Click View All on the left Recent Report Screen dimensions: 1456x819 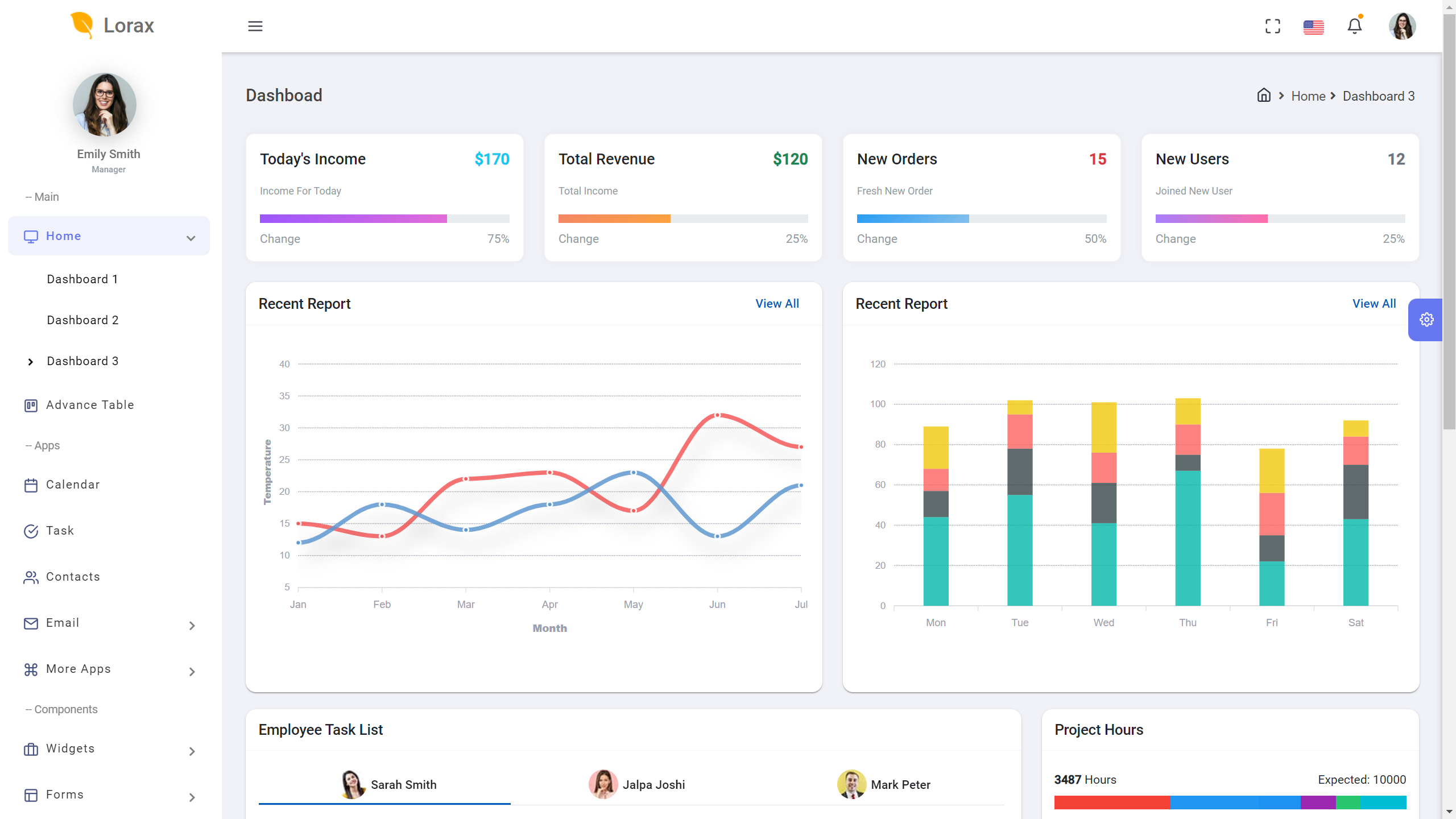coord(776,303)
